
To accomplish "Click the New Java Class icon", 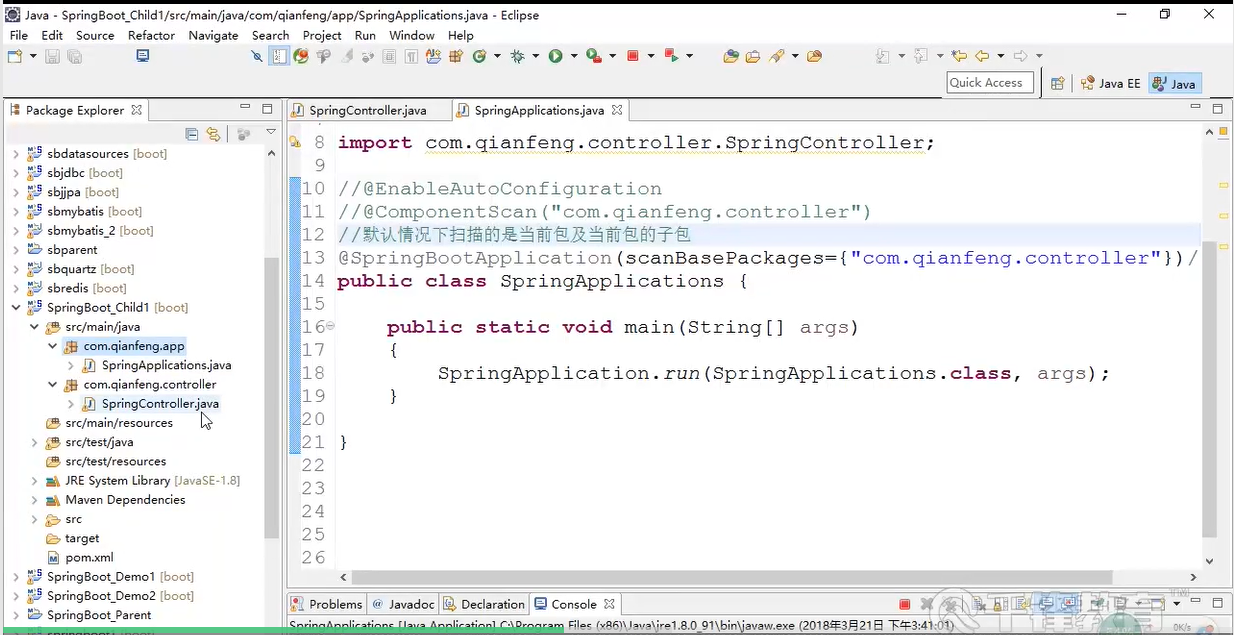I will (480, 57).
